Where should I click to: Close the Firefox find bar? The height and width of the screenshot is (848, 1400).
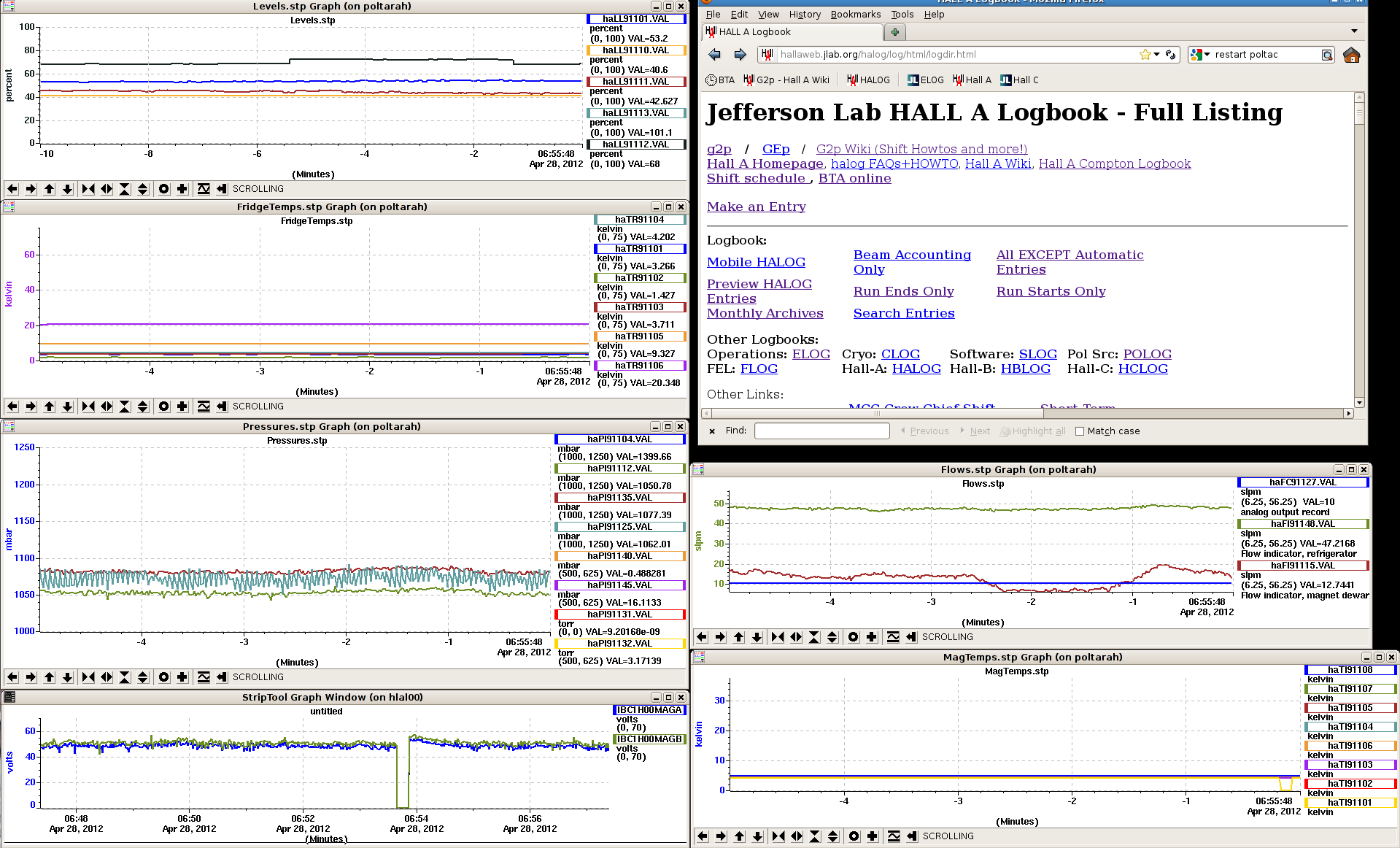(x=712, y=431)
